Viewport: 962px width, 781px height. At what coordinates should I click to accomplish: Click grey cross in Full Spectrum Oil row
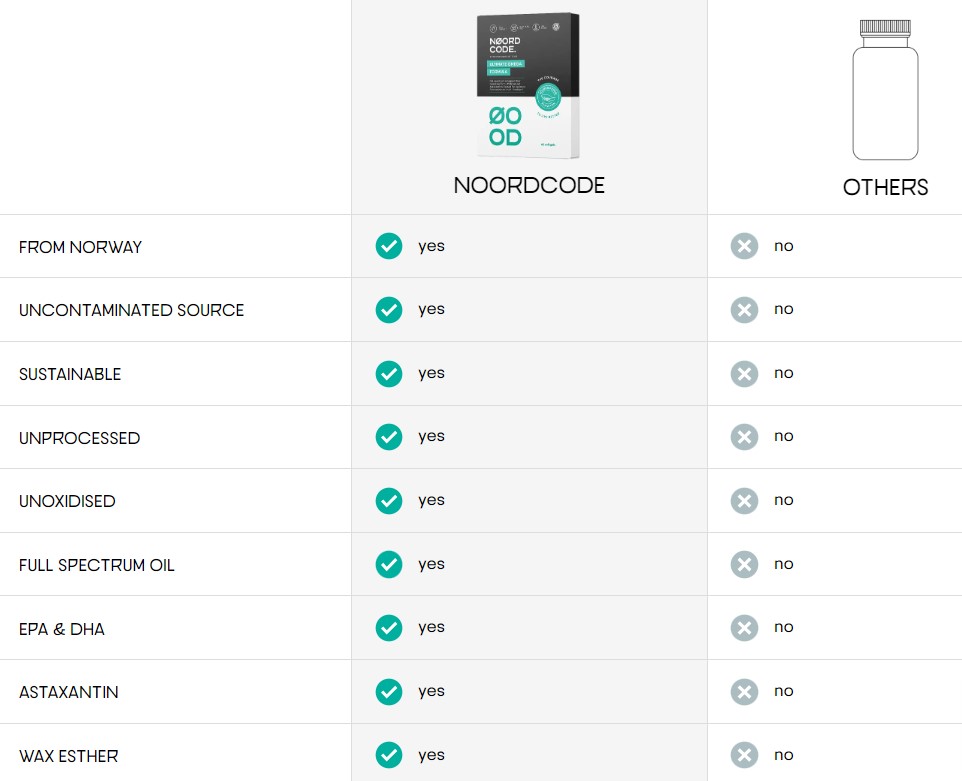tap(744, 564)
